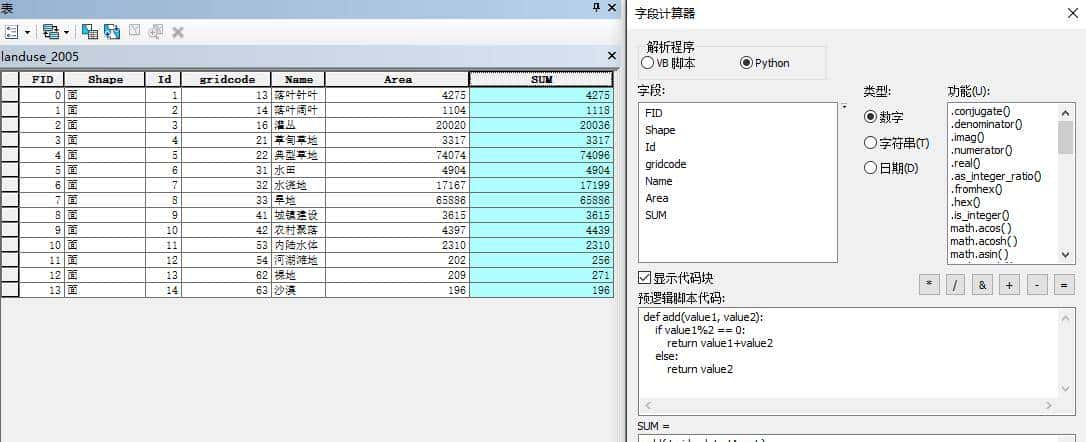Click the gridcode column header
This screenshot has height=442, width=1086.
point(226,80)
